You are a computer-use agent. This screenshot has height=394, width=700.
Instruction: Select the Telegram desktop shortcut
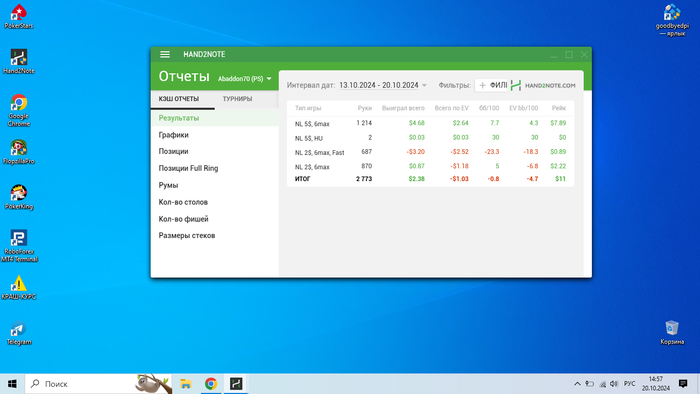19,333
